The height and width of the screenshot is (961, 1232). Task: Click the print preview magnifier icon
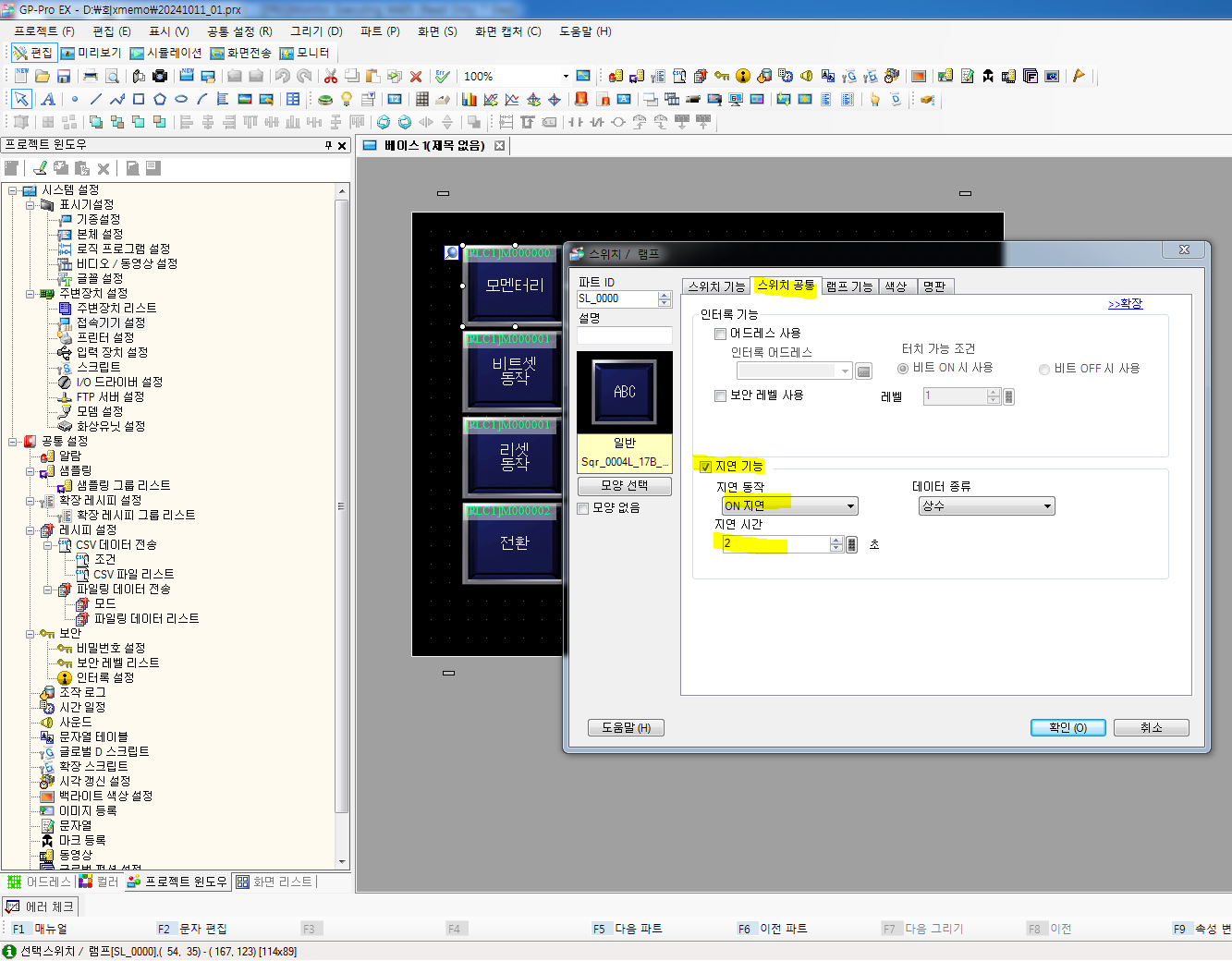tap(112, 76)
